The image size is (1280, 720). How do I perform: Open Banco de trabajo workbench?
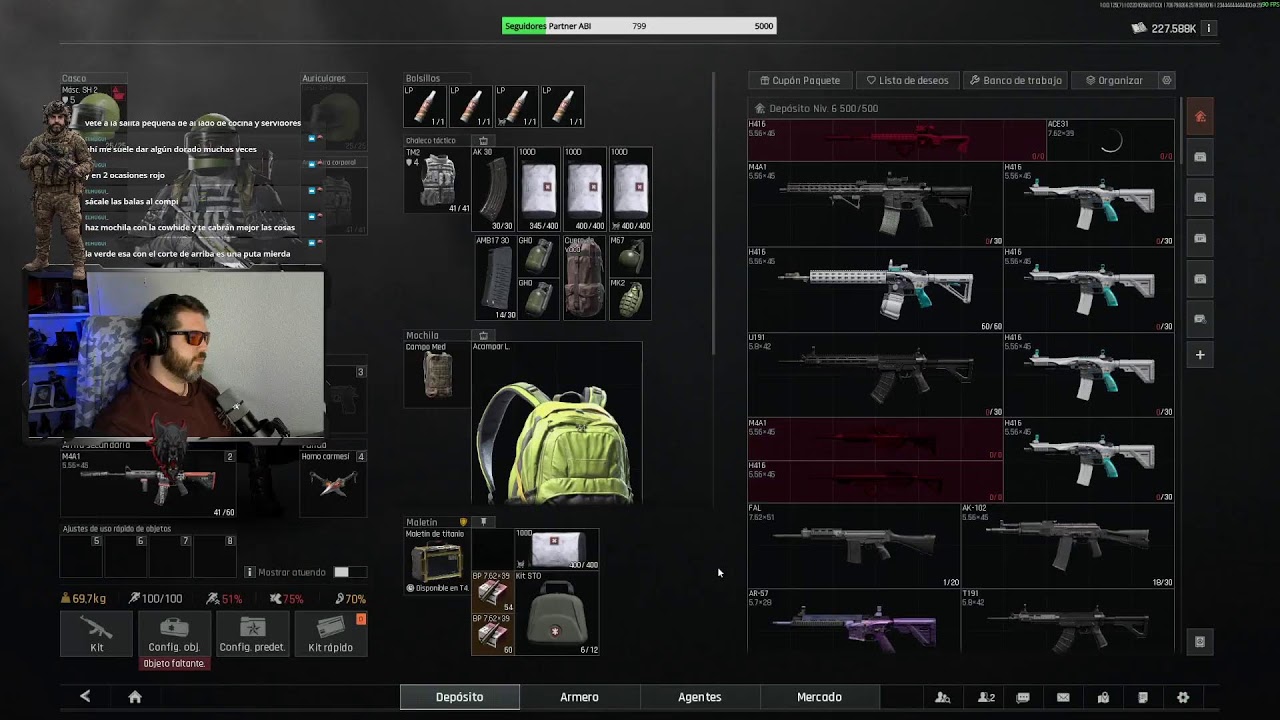pyautogui.click(x=1016, y=80)
